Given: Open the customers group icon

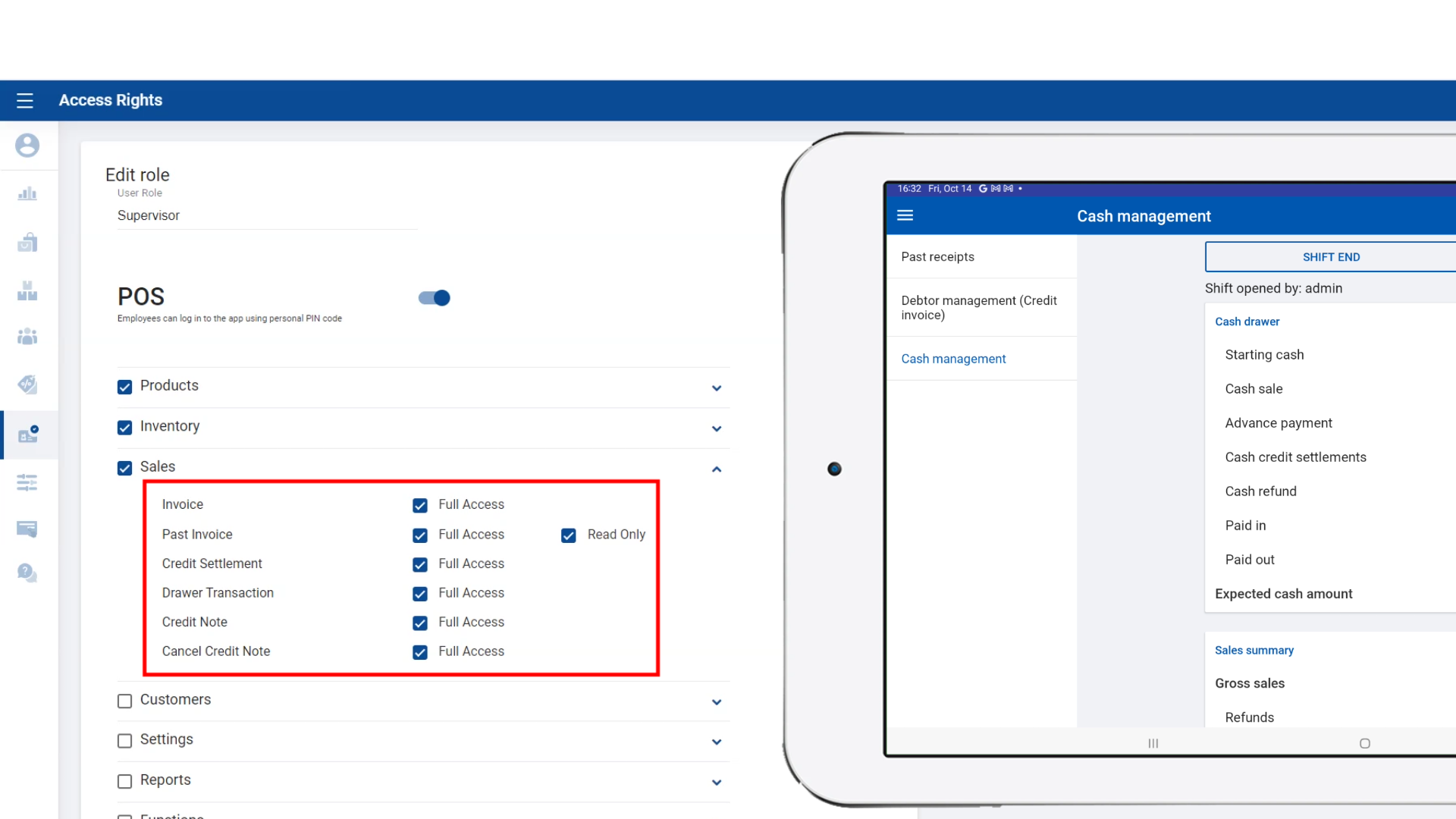Looking at the screenshot, I should pyautogui.click(x=27, y=336).
